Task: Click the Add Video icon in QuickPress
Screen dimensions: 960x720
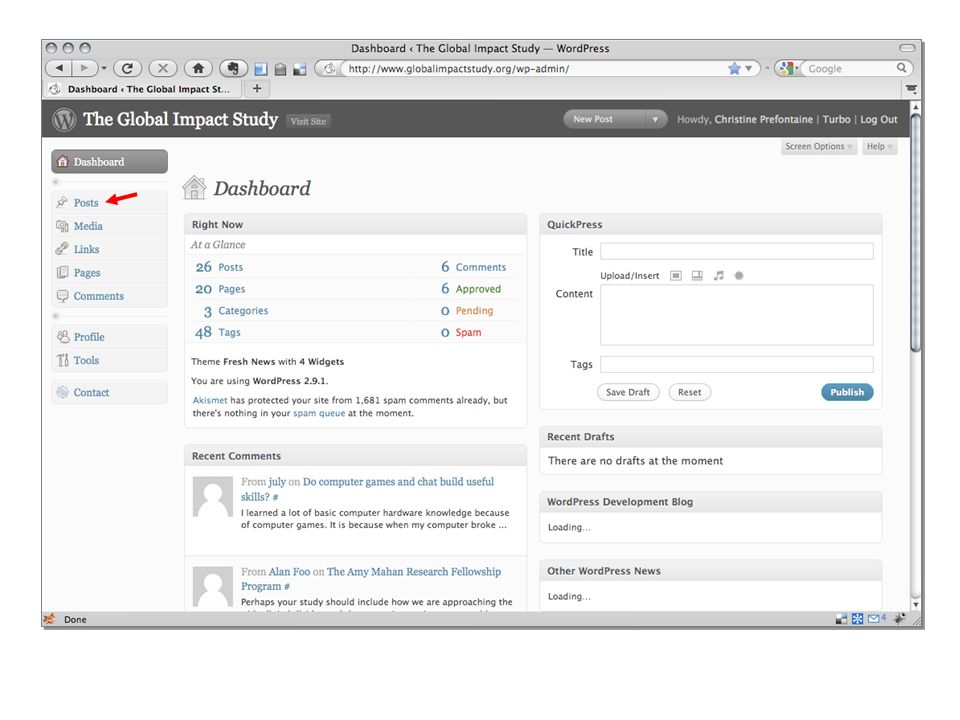Action: [697, 276]
